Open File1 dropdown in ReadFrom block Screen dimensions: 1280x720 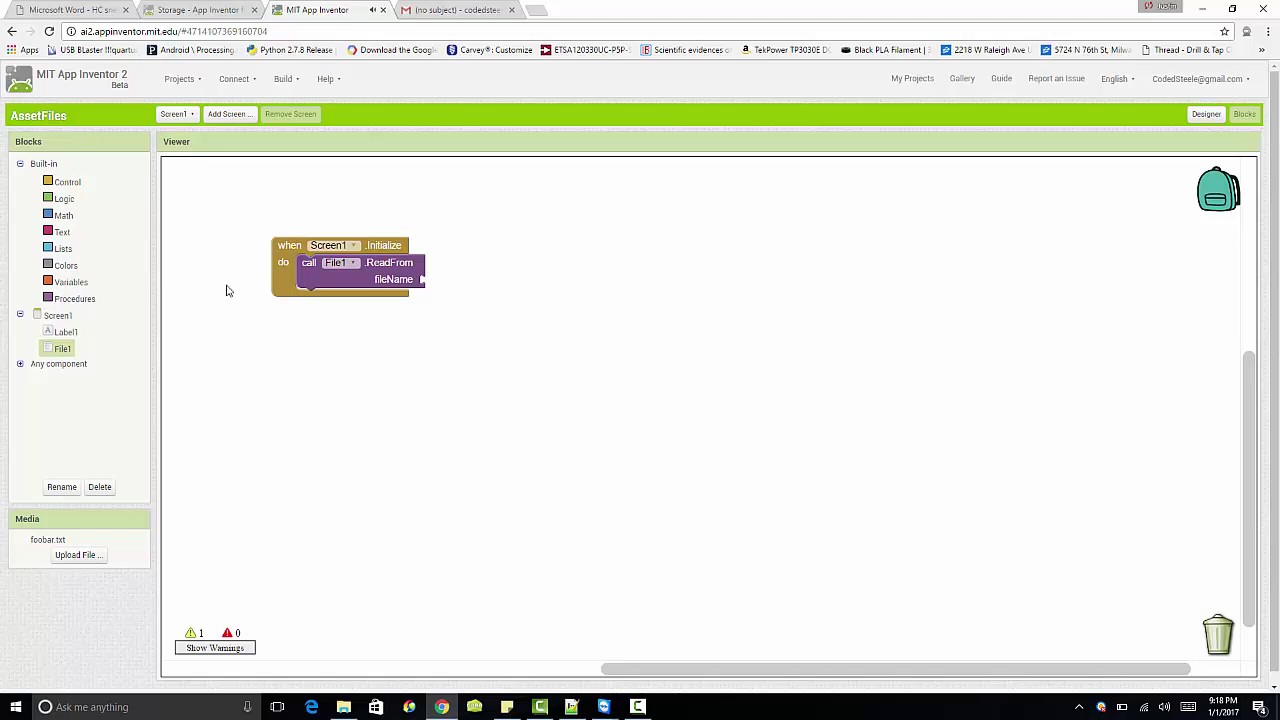[340, 263]
